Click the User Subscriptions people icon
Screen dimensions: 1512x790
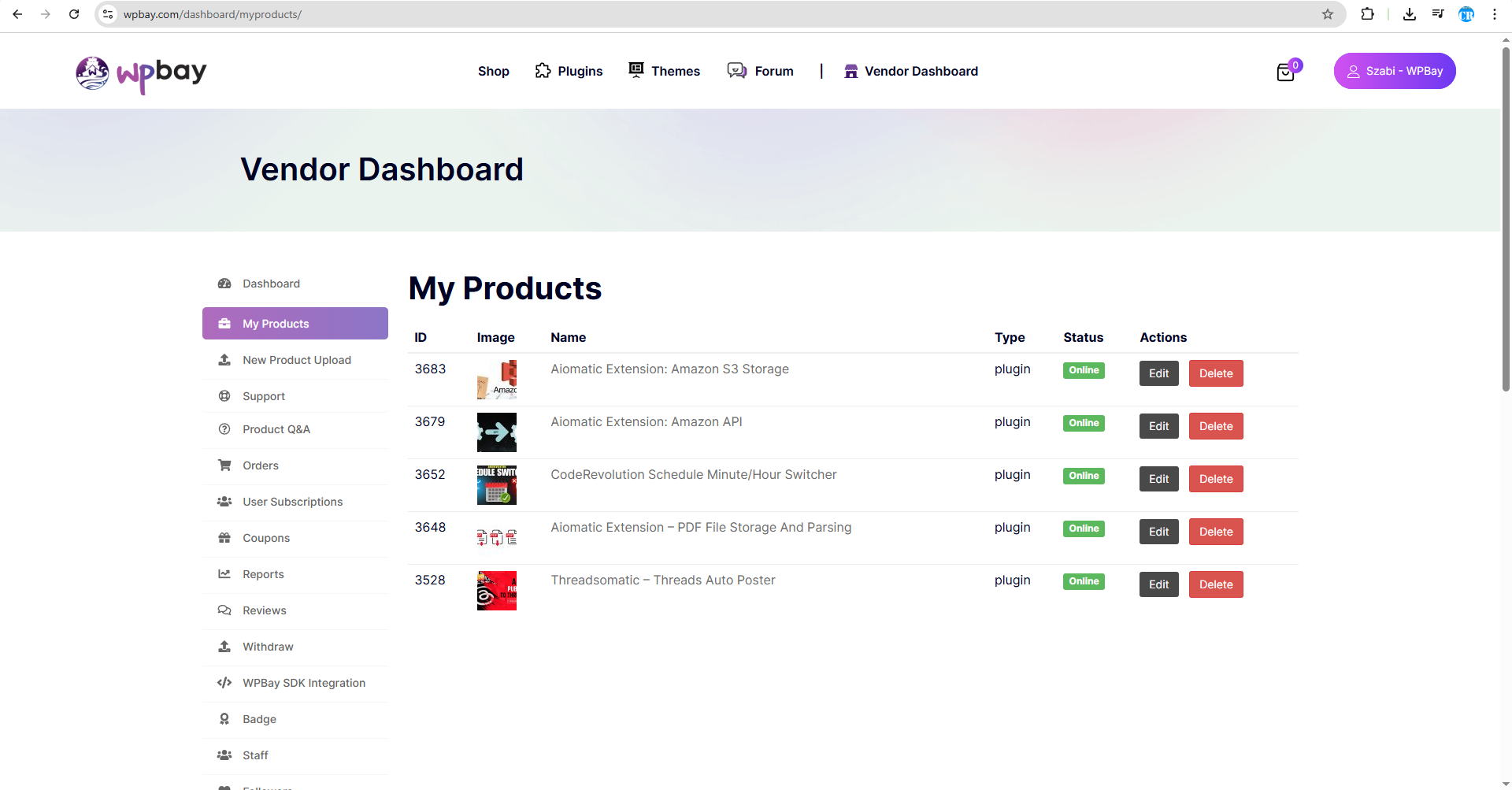pyautogui.click(x=224, y=502)
